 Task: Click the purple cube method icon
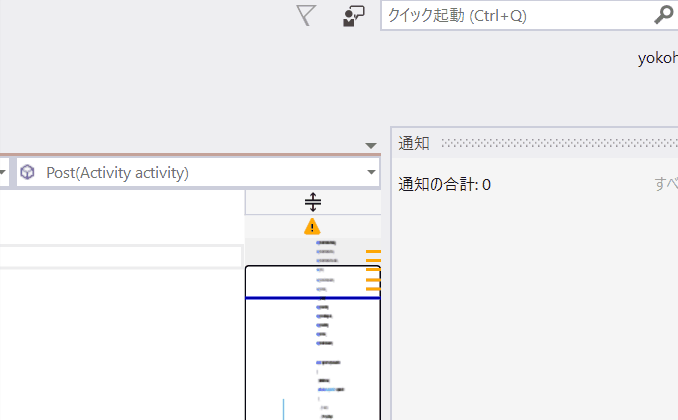27,172
